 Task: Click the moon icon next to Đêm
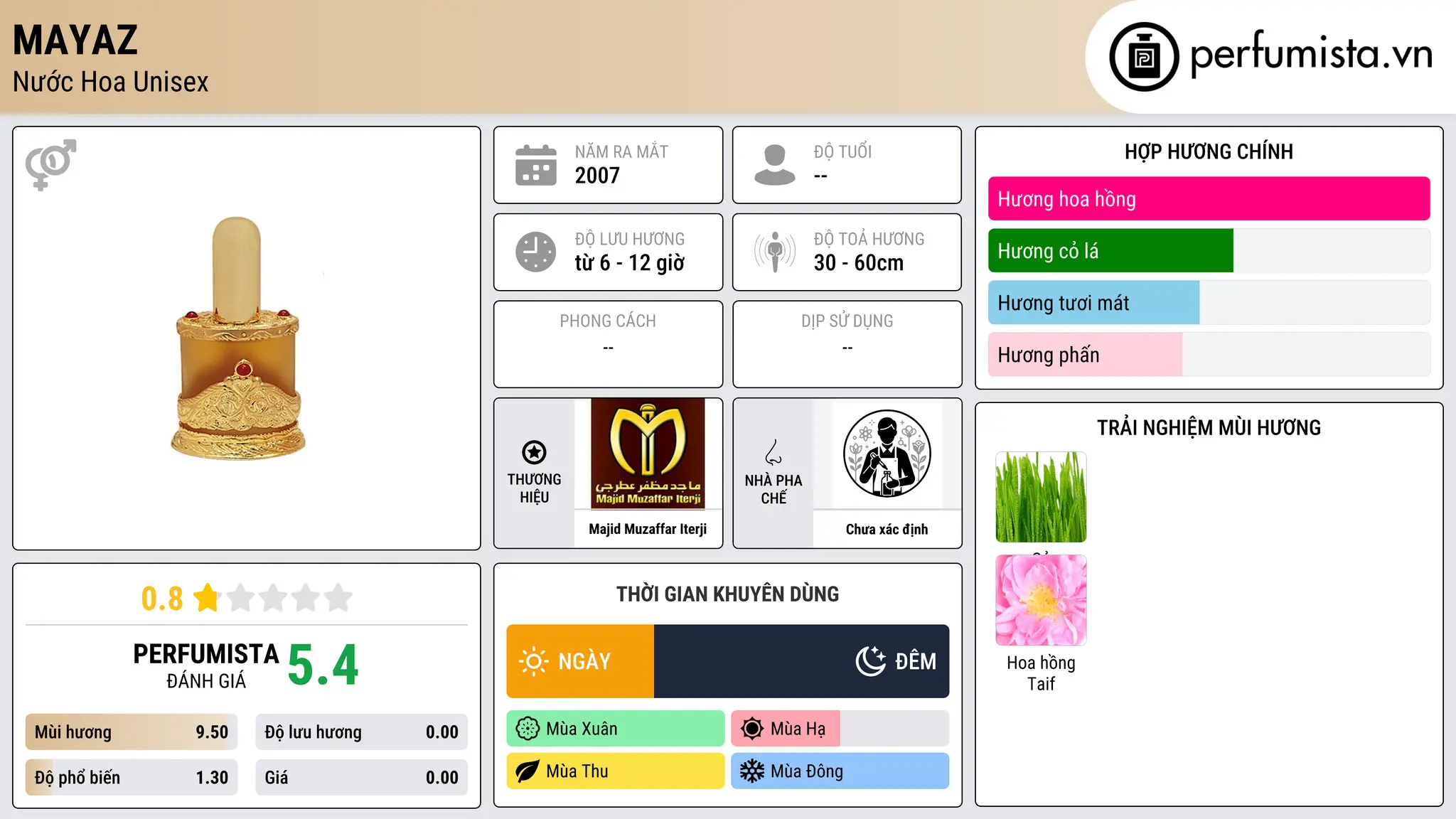(870, 661)
